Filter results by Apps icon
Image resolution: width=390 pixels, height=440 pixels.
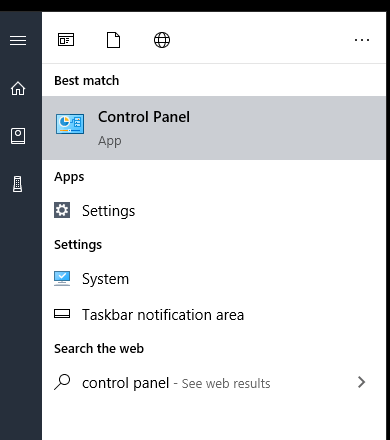tap(66, 40)
